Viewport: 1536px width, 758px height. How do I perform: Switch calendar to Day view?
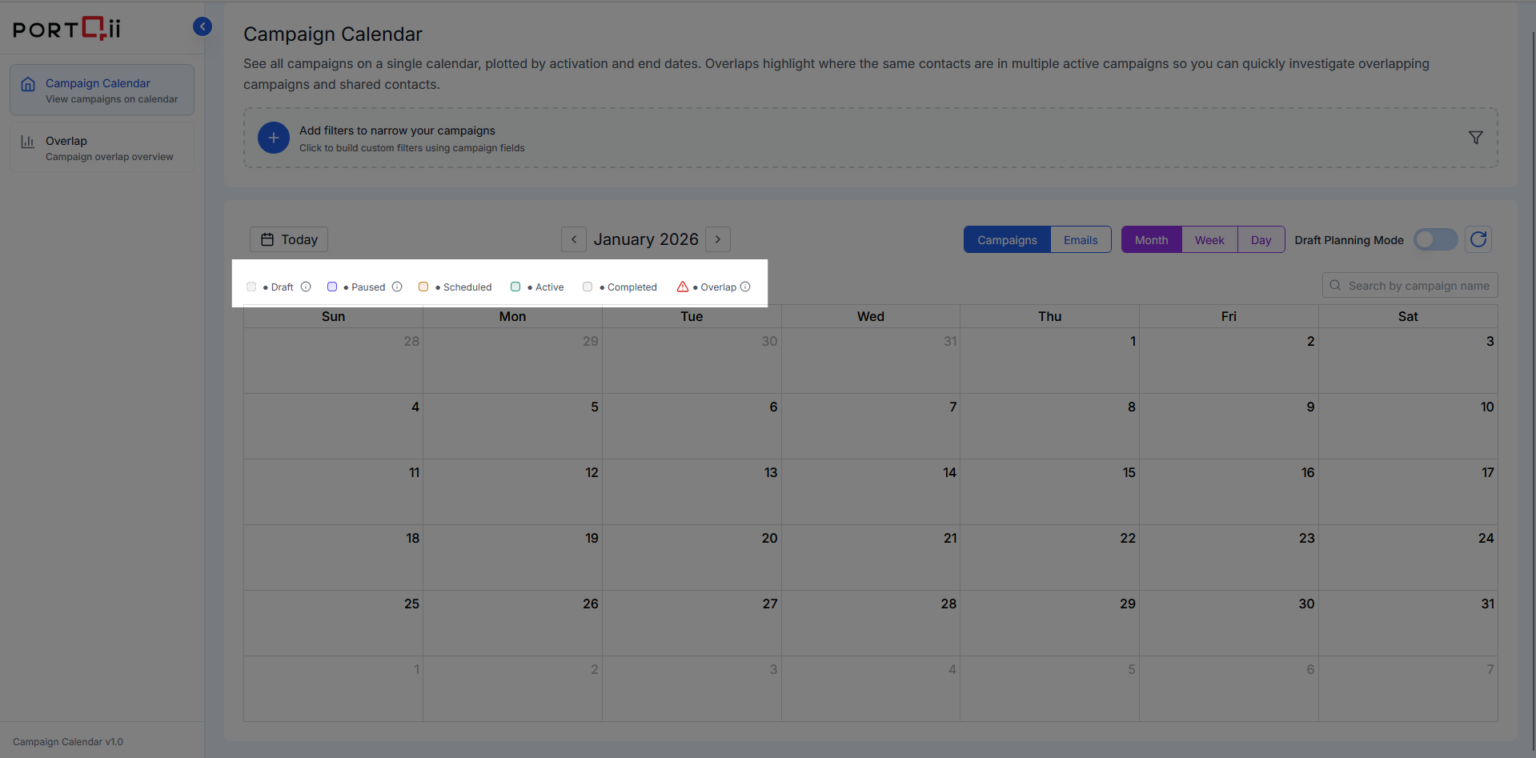(1260, 240)
